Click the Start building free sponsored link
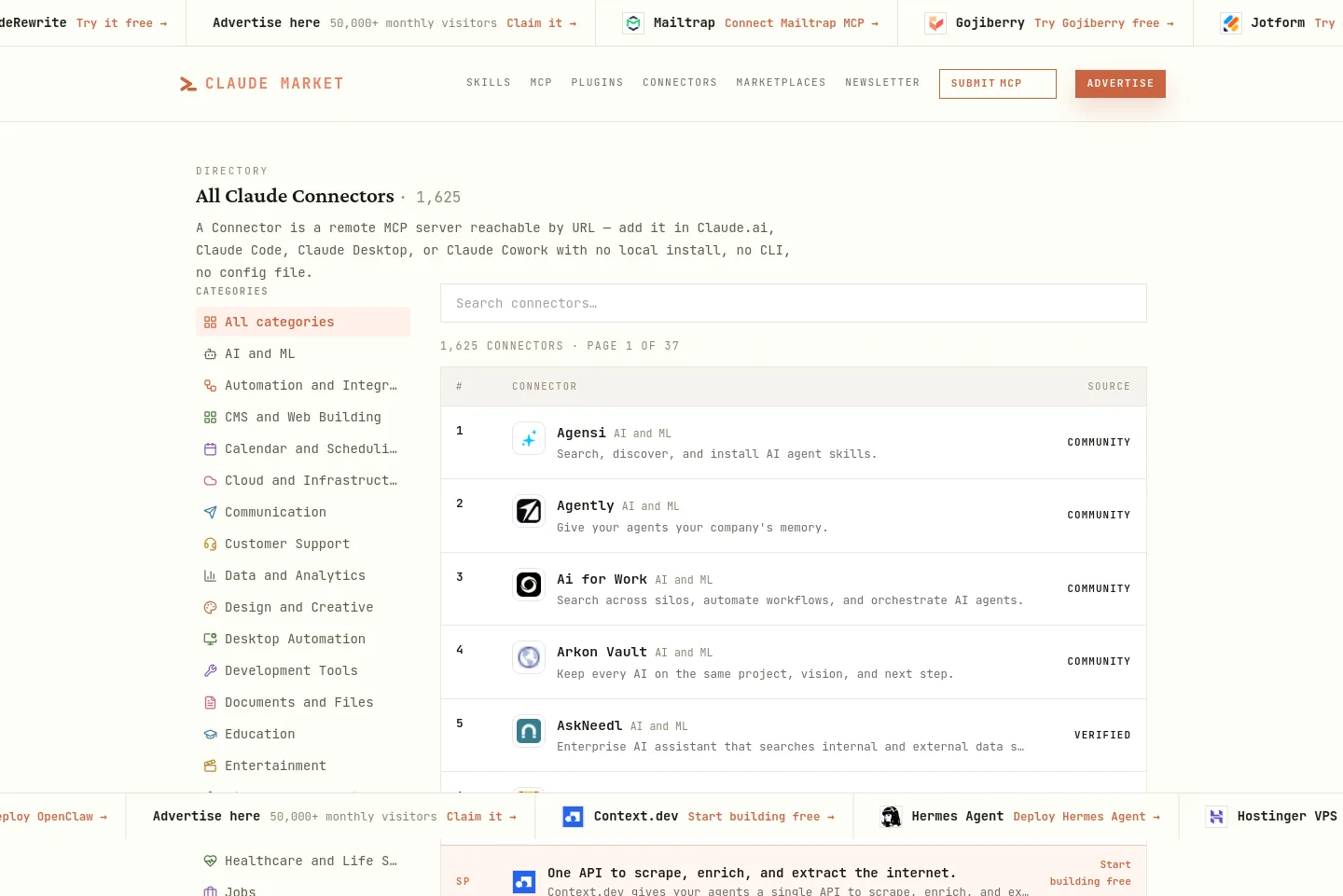This screenshot has height=896, width=1343. coord(1090,873)
